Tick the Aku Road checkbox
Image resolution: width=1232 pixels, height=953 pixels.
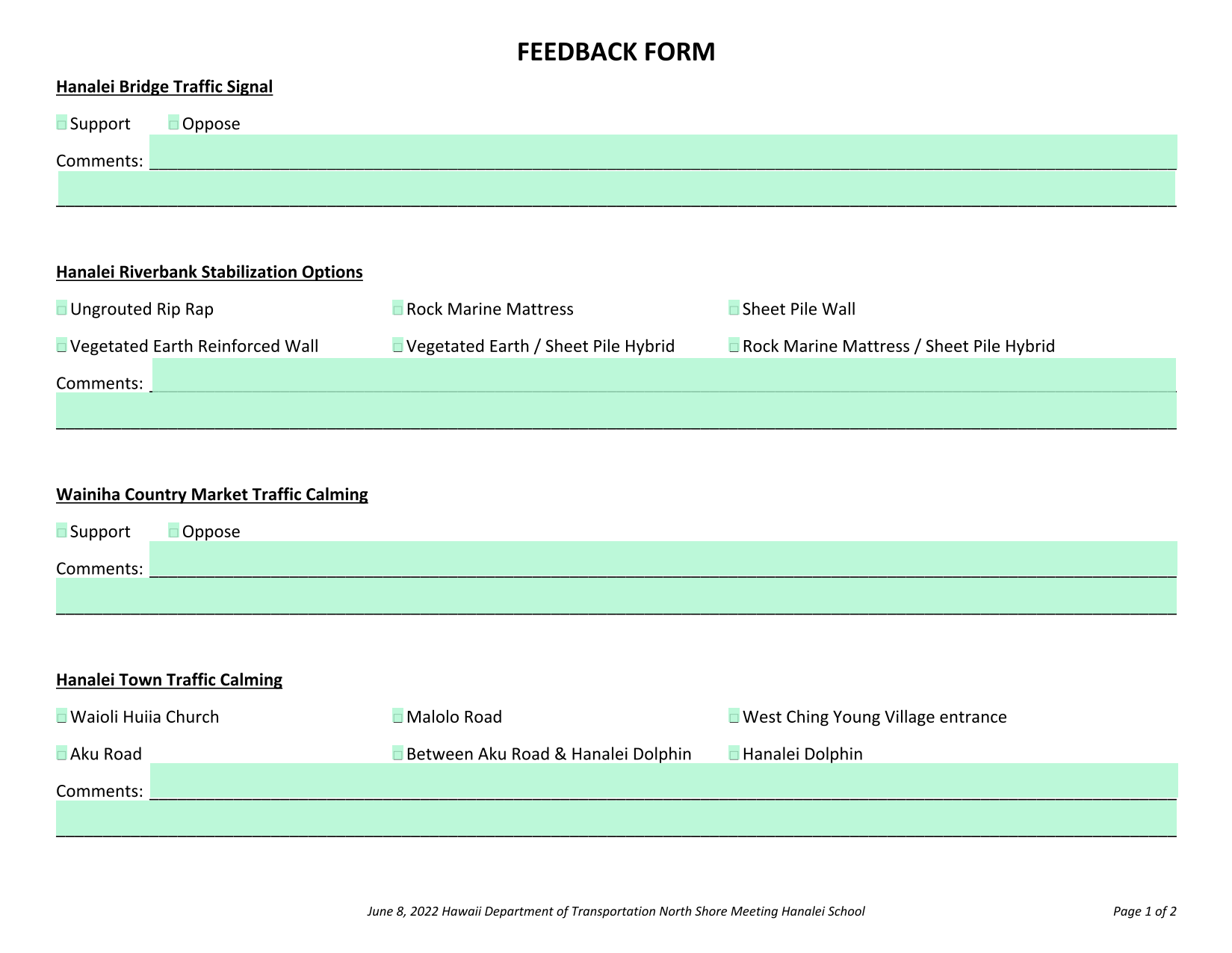(62, 753)
